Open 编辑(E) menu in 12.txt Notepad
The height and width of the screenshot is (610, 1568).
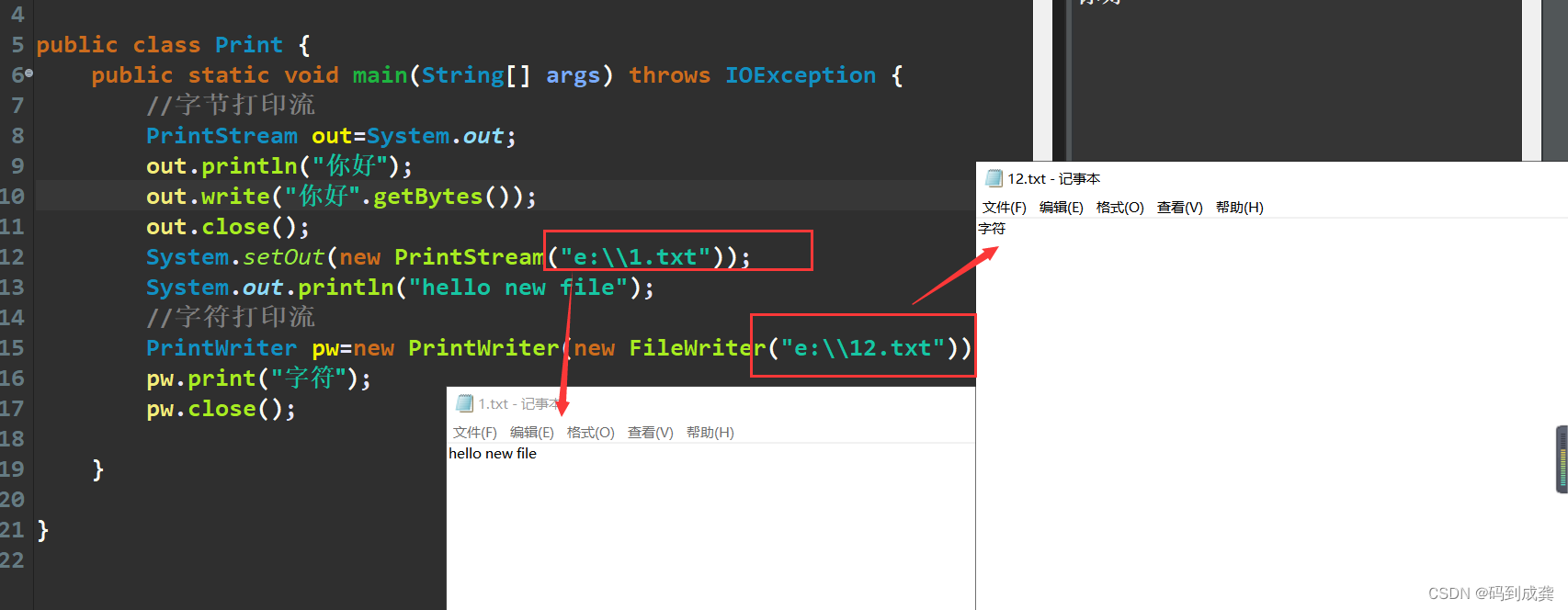[x=1061, y=208]
